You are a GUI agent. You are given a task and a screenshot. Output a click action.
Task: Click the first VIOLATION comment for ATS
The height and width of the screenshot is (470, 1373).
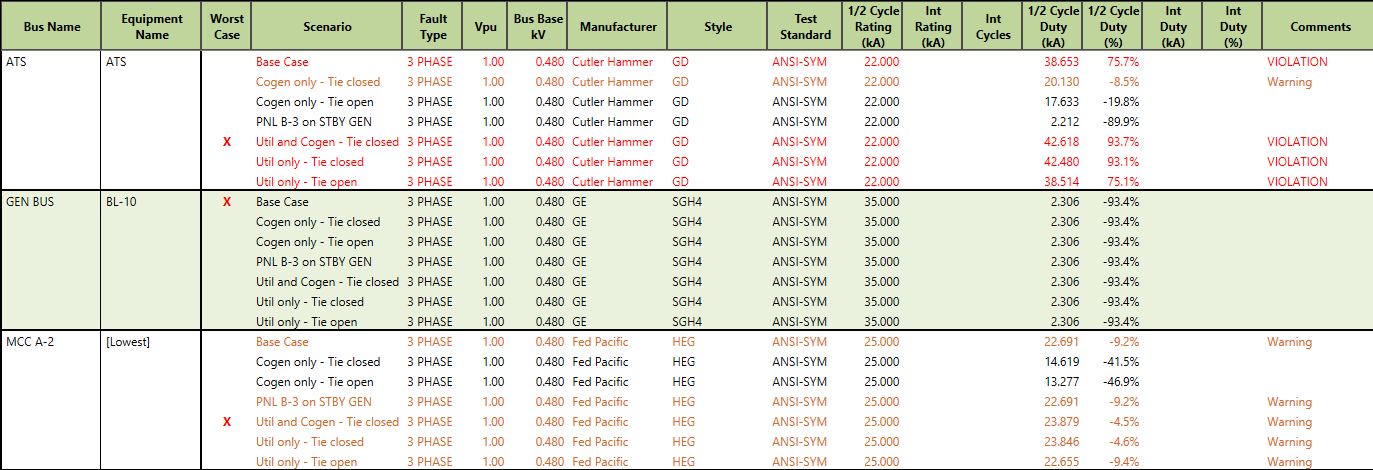[x=1297, y=62]
